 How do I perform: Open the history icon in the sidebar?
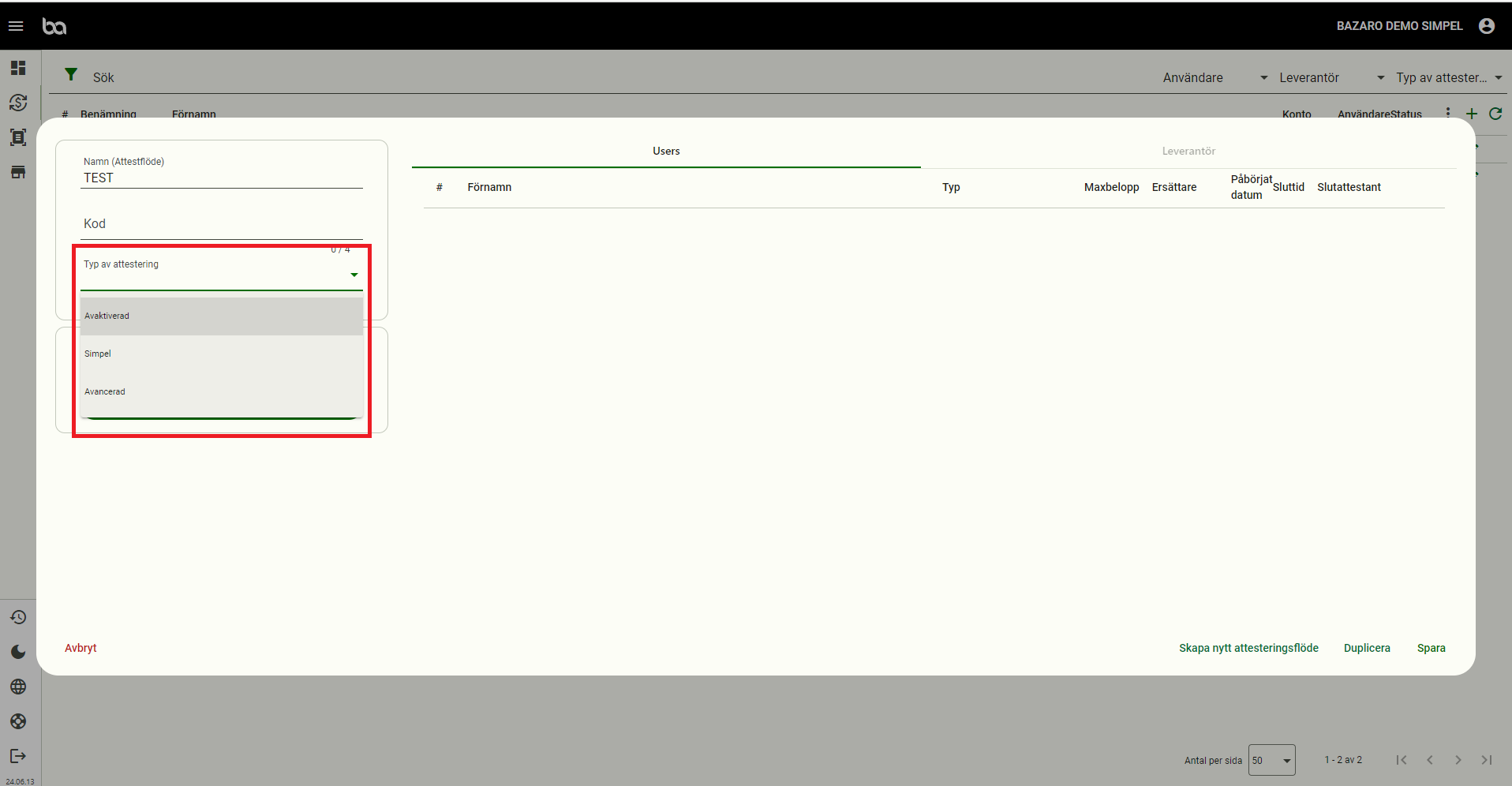18,617
